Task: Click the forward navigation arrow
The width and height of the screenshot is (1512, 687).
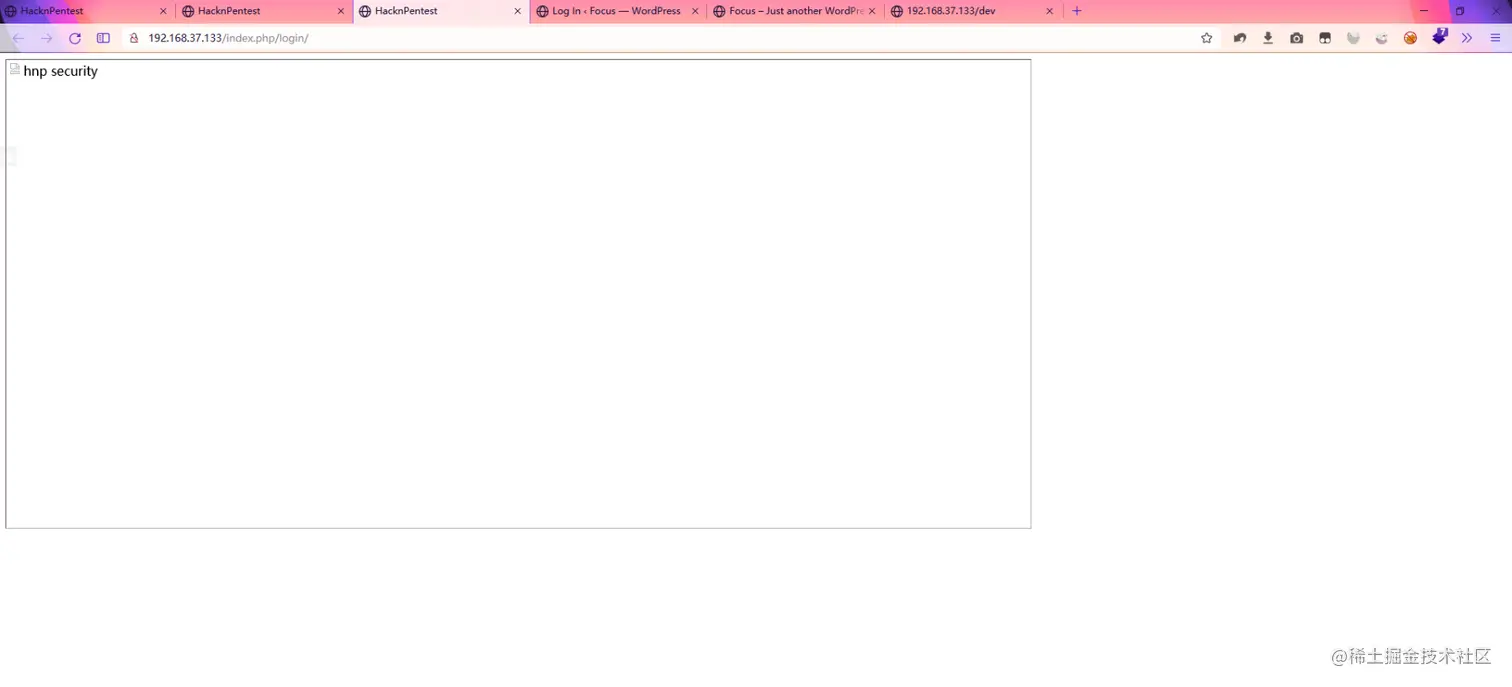Action: 46,38
